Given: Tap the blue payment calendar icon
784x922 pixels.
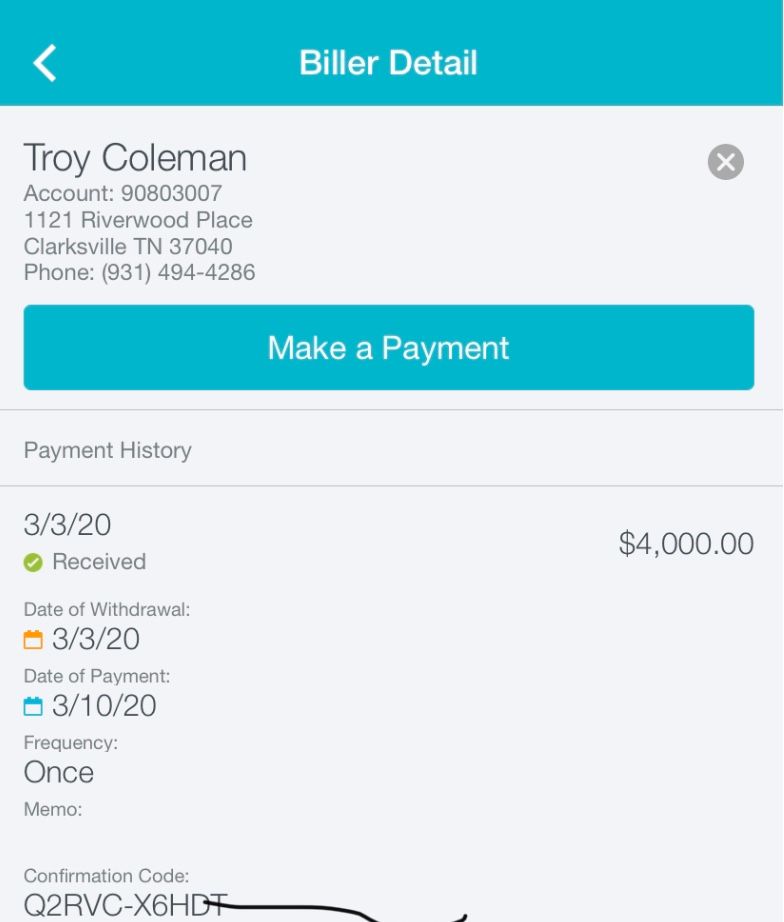Looking at the screenshot, I should click(x=33, y=706).
